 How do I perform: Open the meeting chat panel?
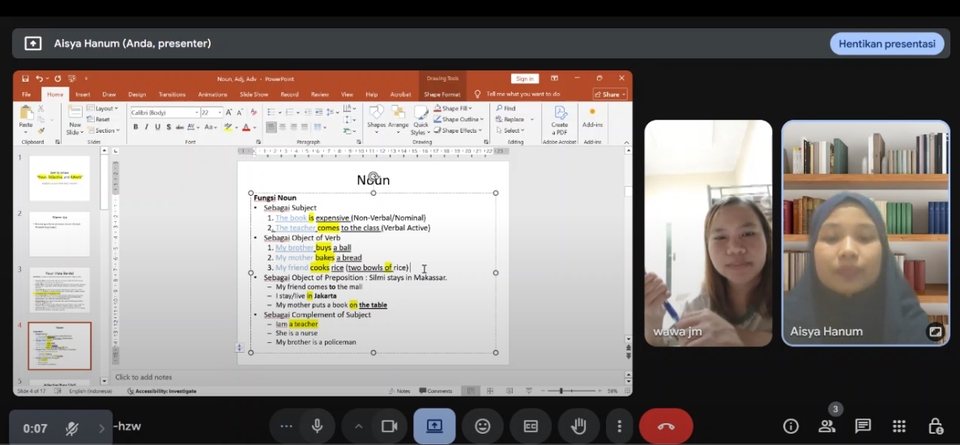(863, 426)
